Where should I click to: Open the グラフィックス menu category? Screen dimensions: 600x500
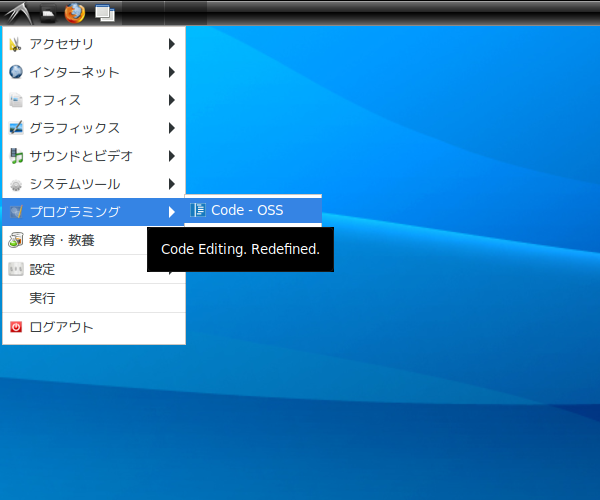[94, 128]
